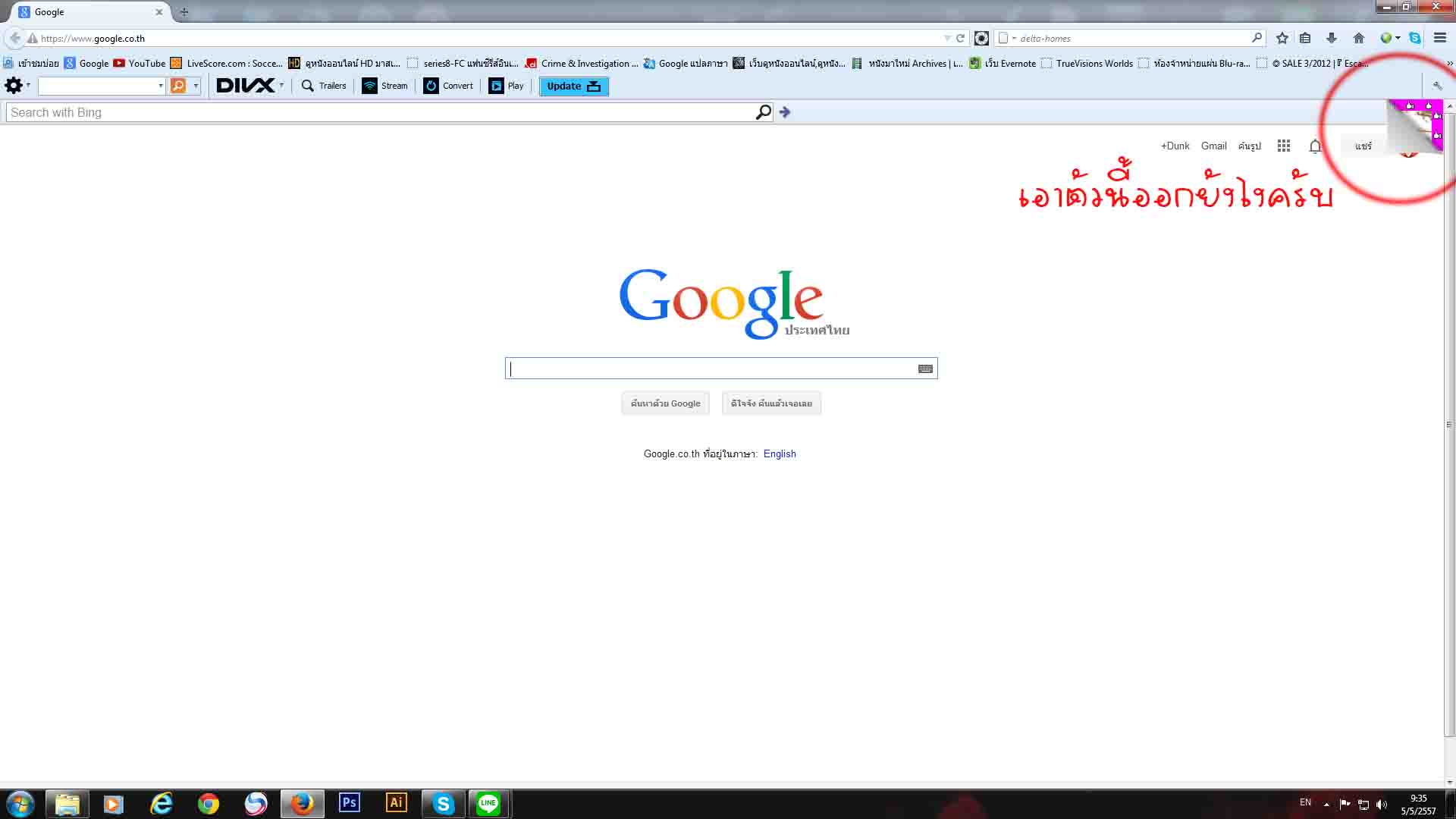Open on-screen keyboard icon in search box
The width and height of the screenshot is (1456, 819).
pyautogui.click(x=925, y=369)
